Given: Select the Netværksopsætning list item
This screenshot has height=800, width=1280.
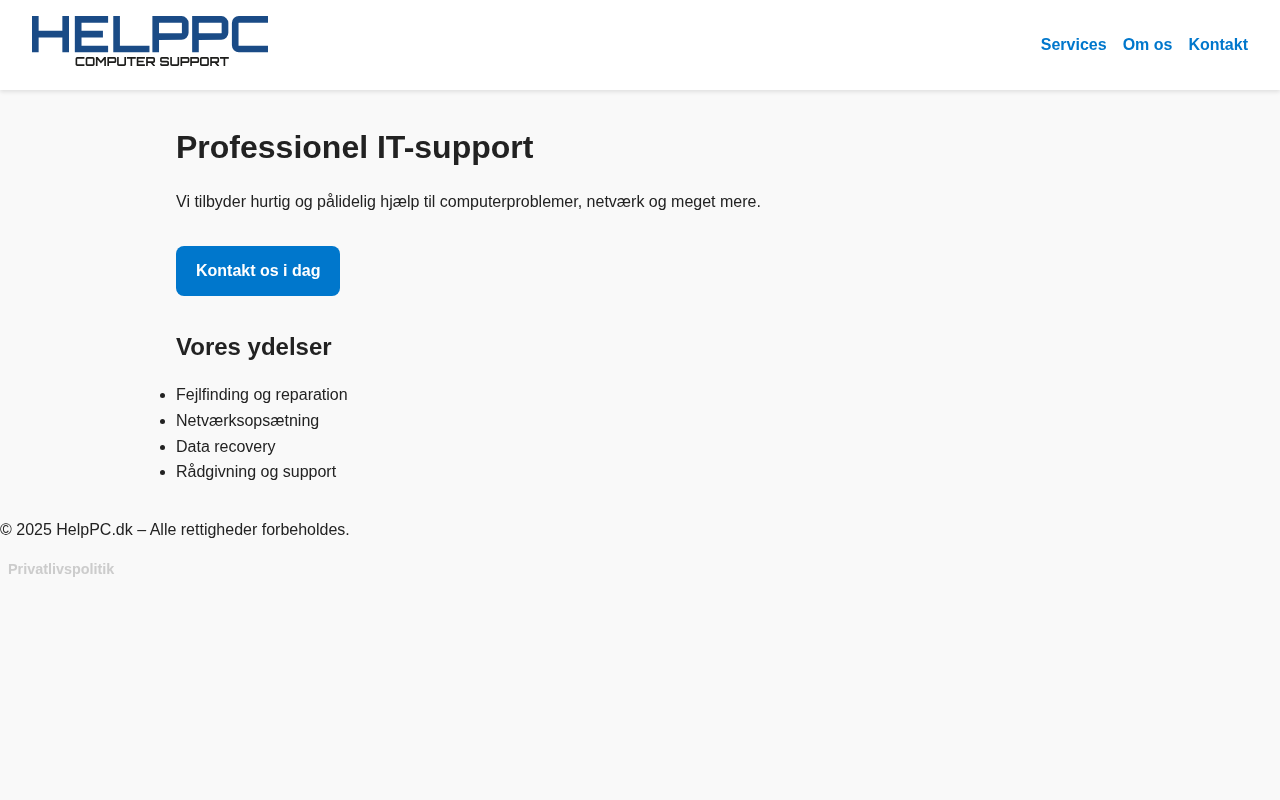Looking at the screenshot, I should click(247, 421).
